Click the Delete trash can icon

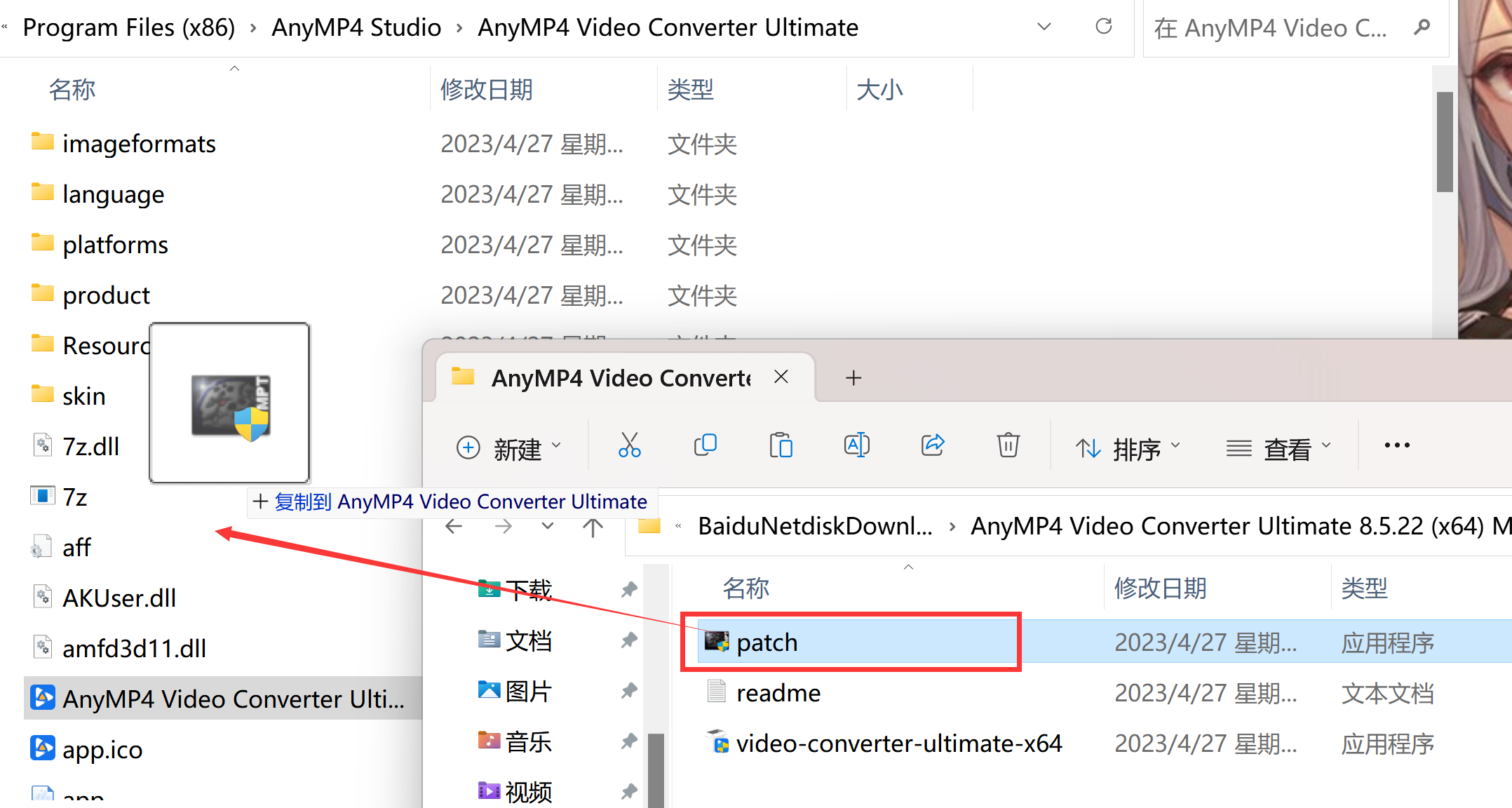[1008, 446]
